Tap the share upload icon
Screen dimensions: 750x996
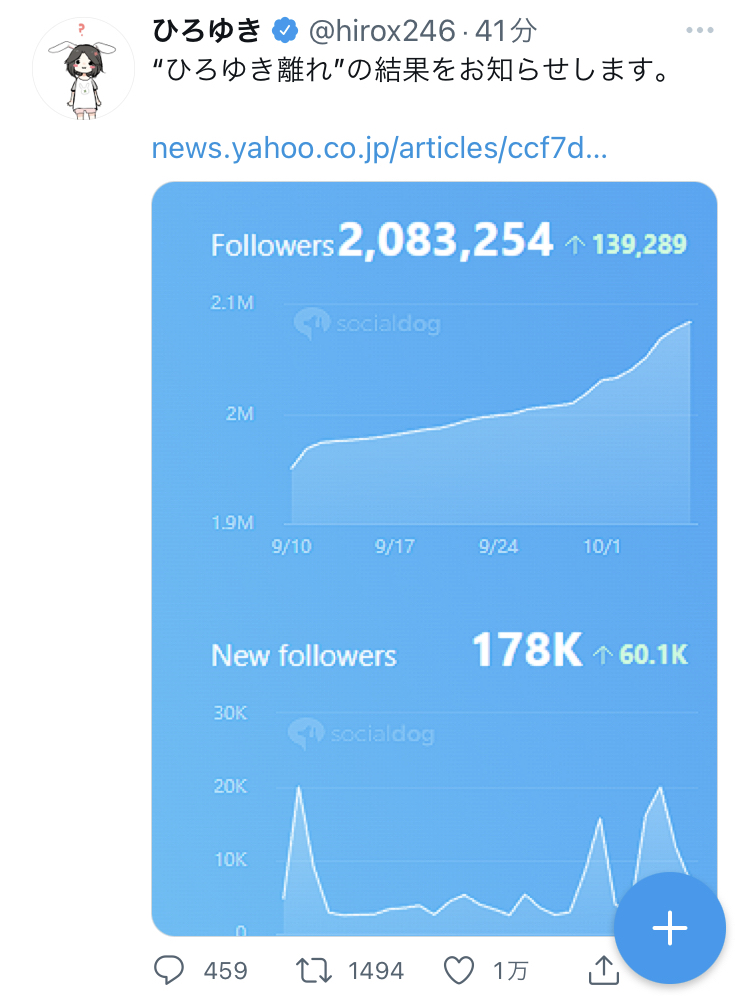[603, 969]
